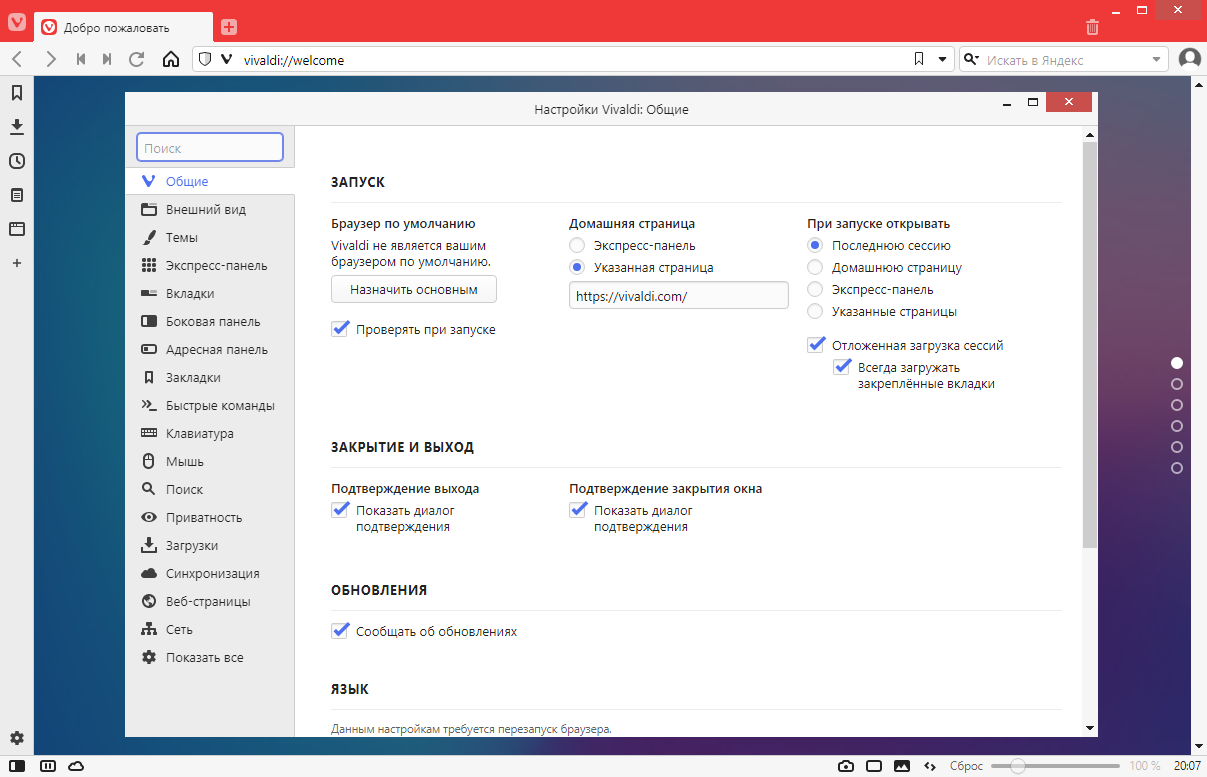Select 'Последнюю сессию' startup option

coord(815,246)
